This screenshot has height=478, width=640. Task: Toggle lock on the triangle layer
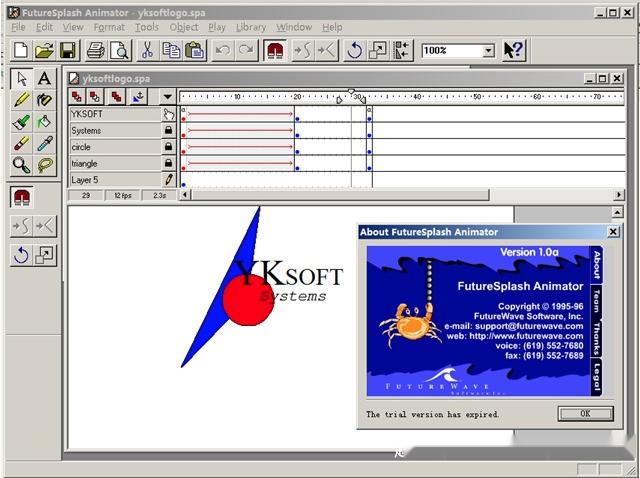(168, 163)
